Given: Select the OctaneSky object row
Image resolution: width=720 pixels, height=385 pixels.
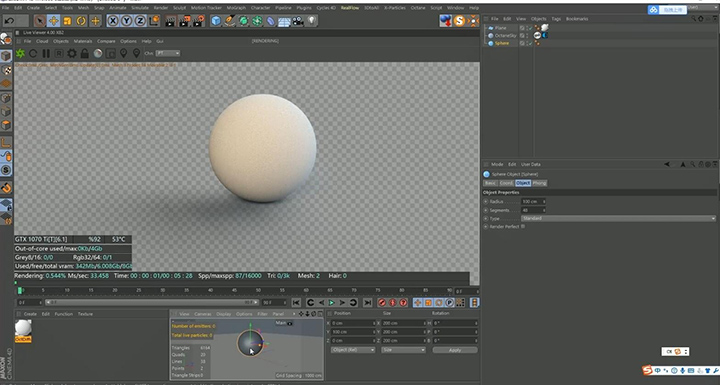Looking at the screenshot, I should point(505,35).
